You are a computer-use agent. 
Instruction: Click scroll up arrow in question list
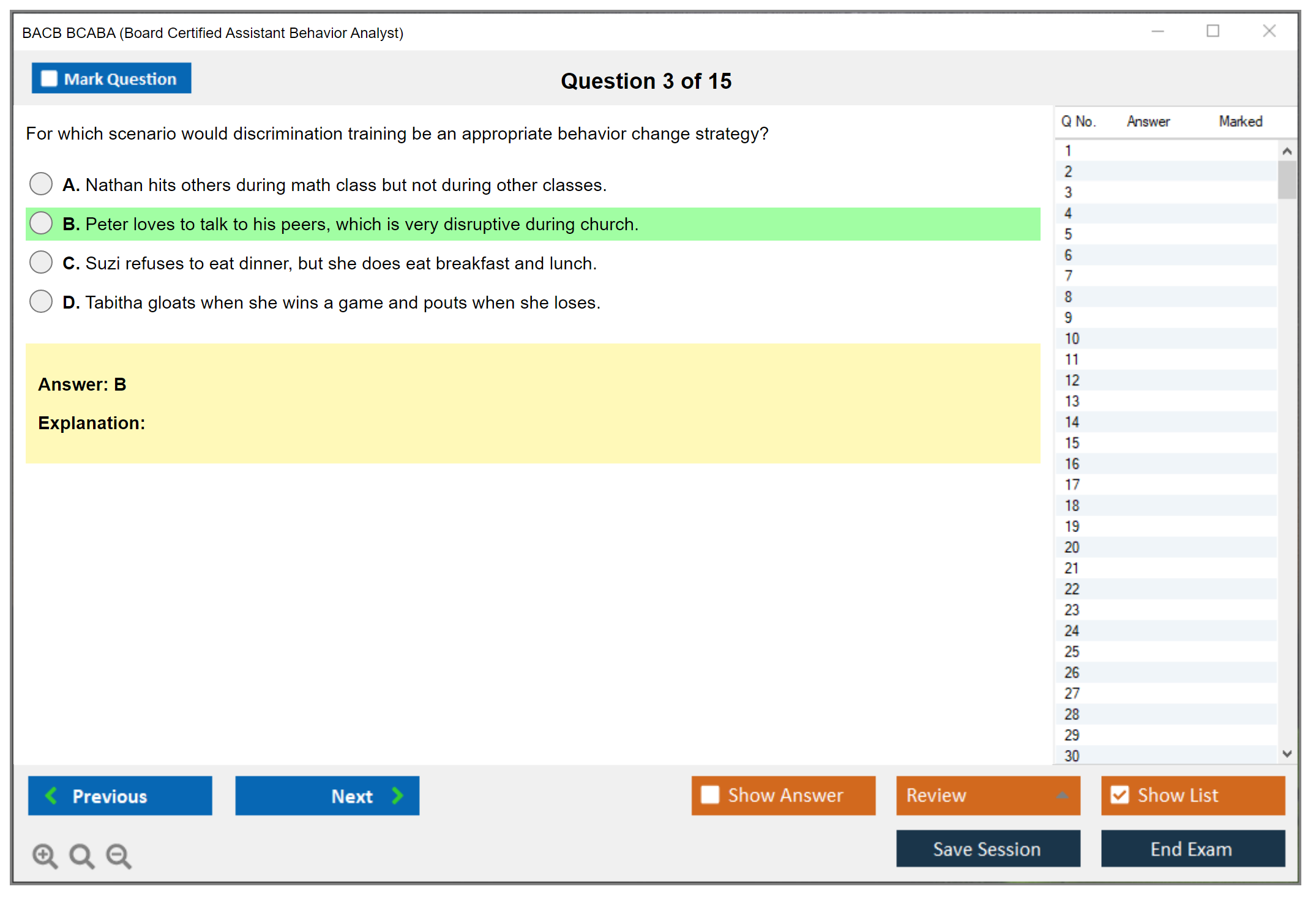pyautogui.click(x=1287, y=151)
